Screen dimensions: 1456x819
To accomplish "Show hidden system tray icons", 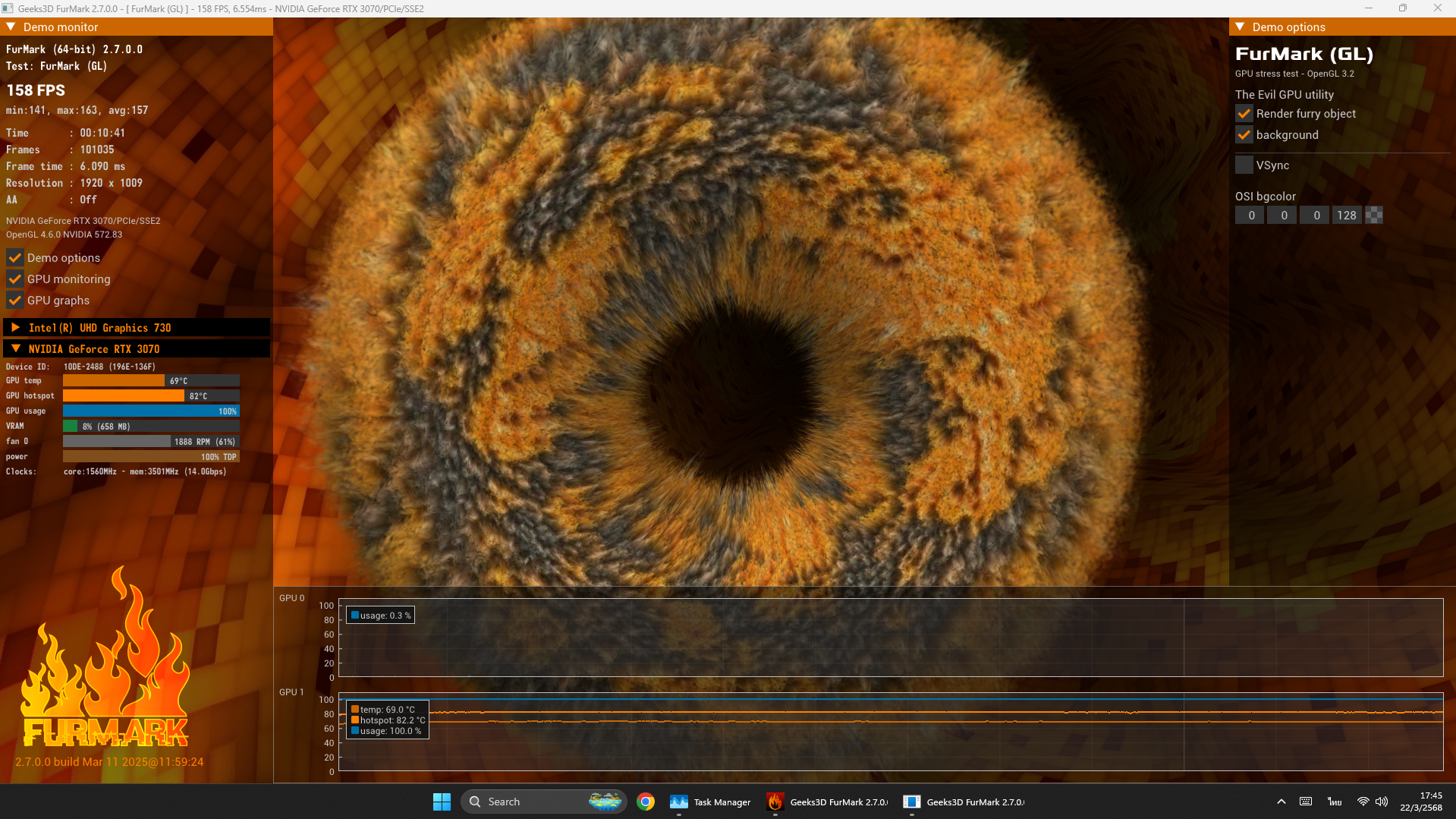I will [x=1281, y=802].
